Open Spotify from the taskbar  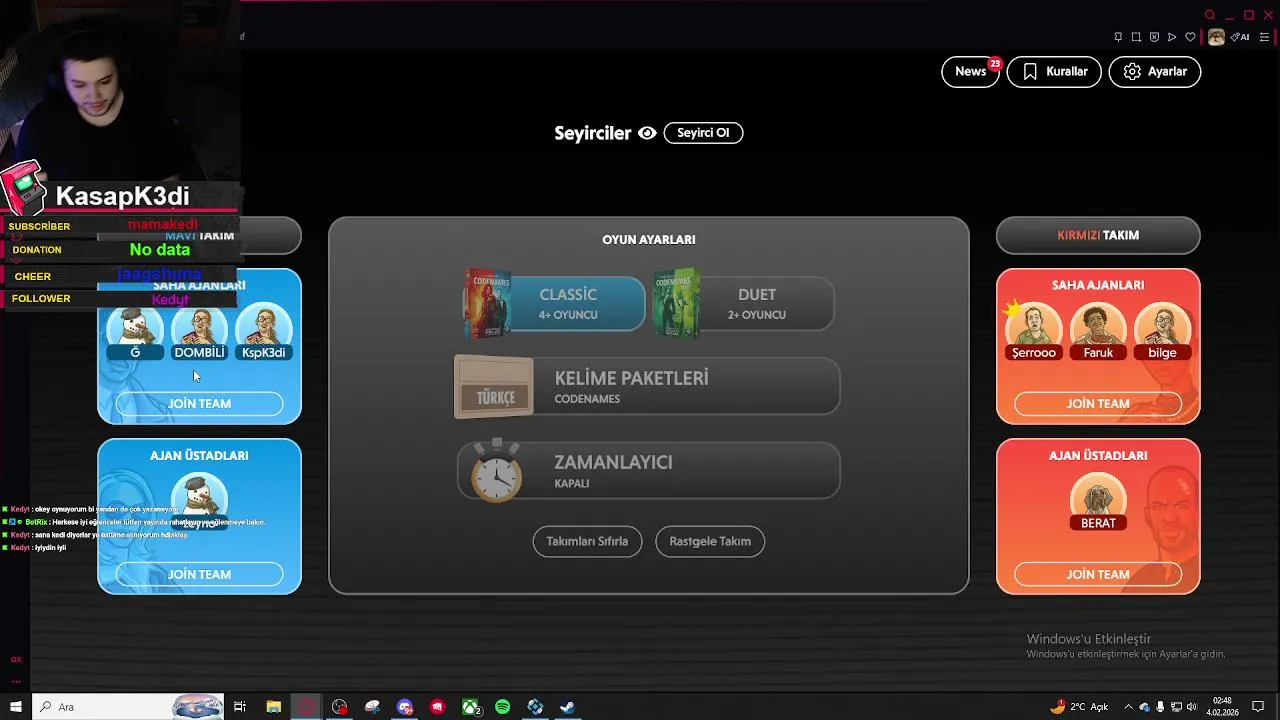click(503, 707)
